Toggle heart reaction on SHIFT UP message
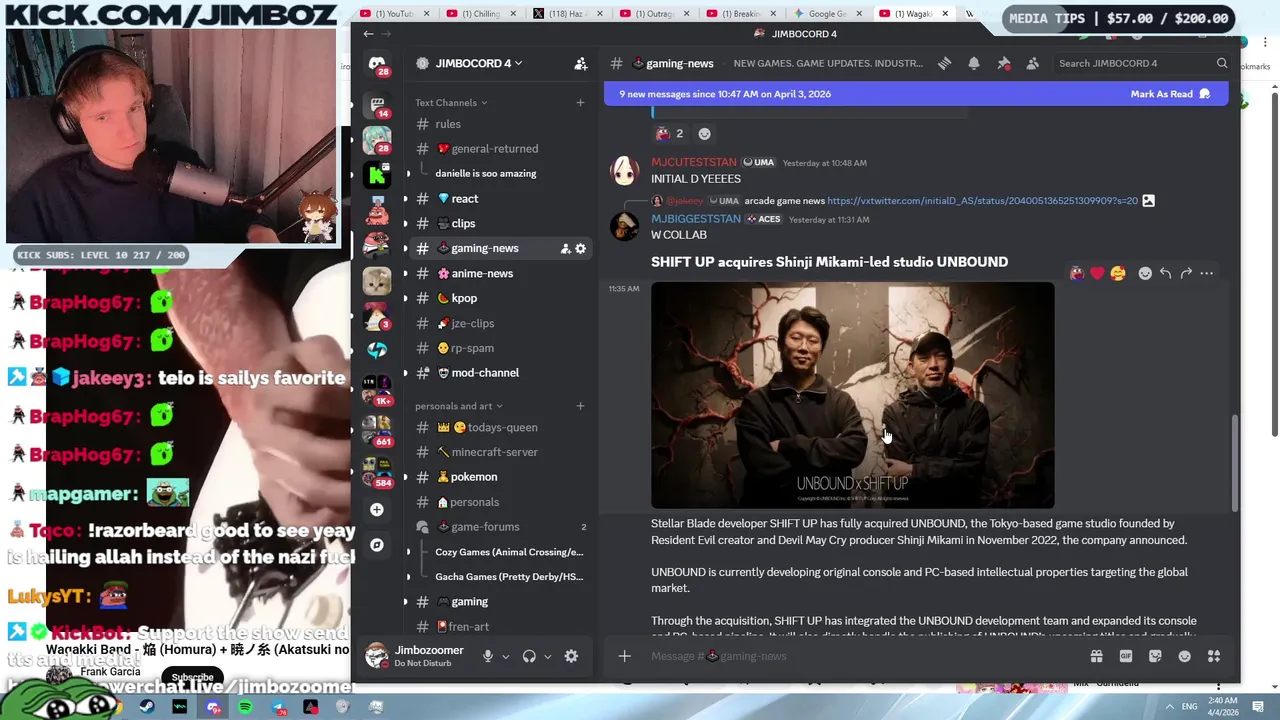 [1097, 273]
